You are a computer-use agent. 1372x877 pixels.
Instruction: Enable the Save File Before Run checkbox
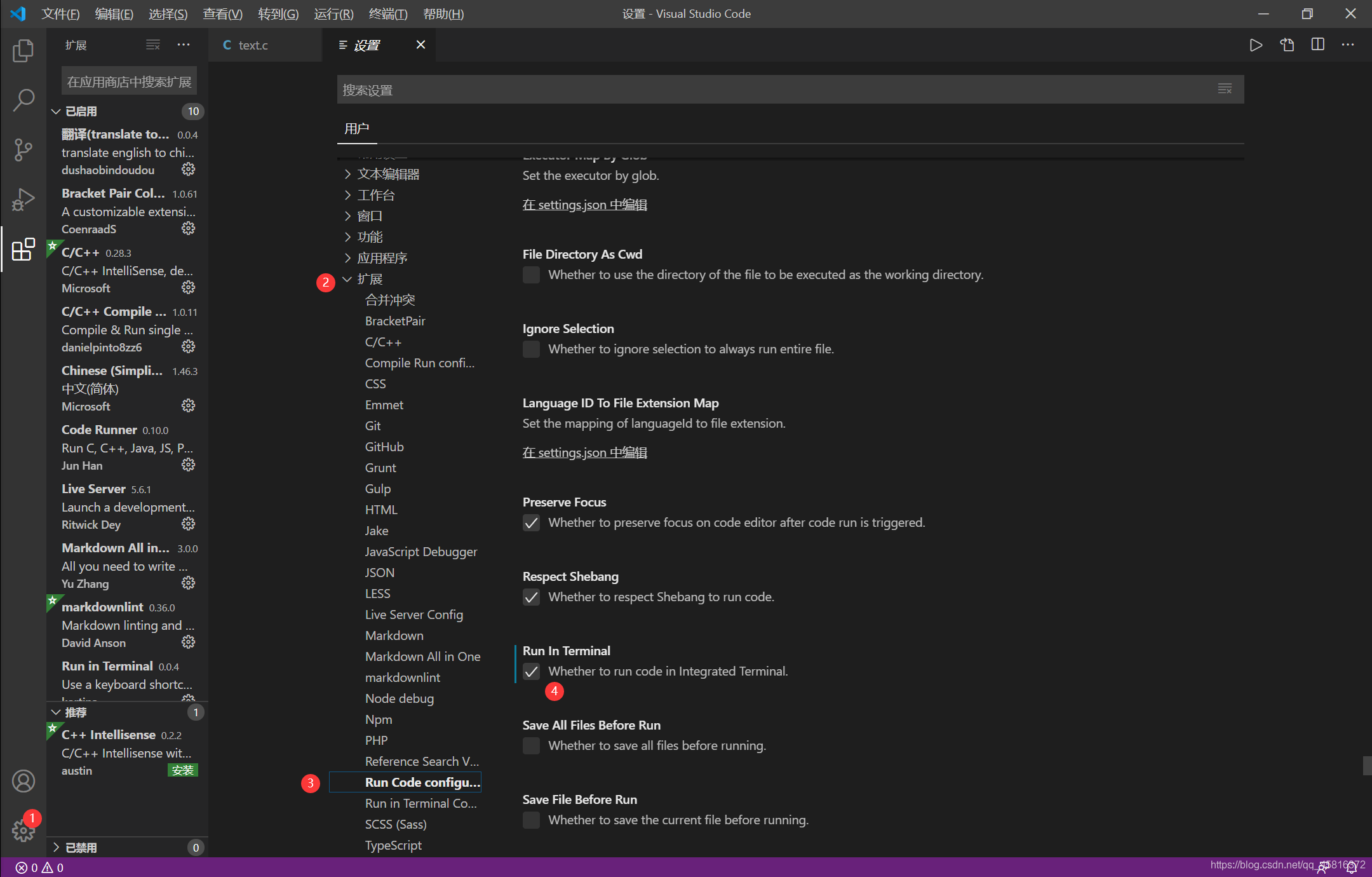coord(531,820)
